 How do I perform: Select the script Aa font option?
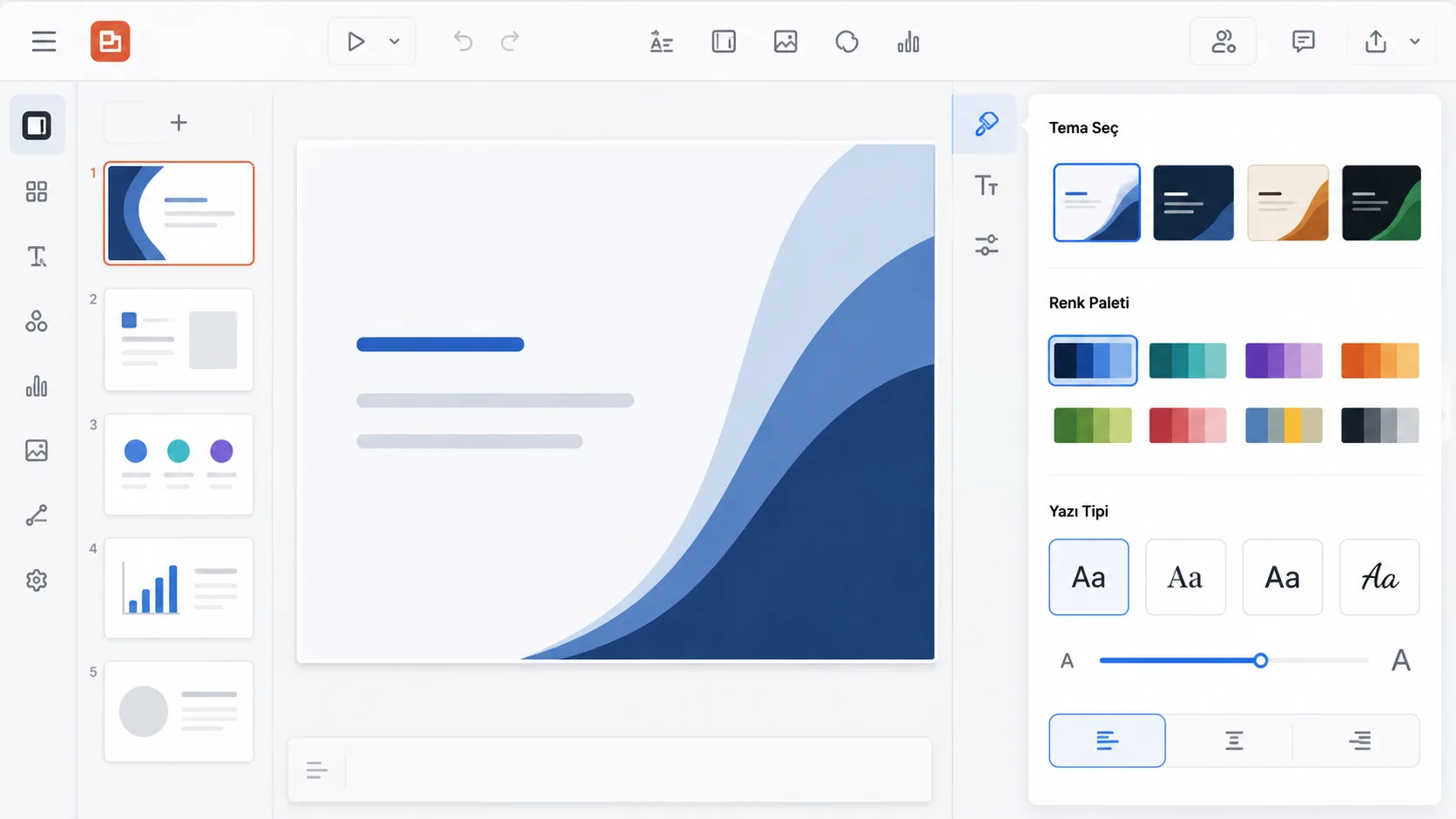point(1379,577)
